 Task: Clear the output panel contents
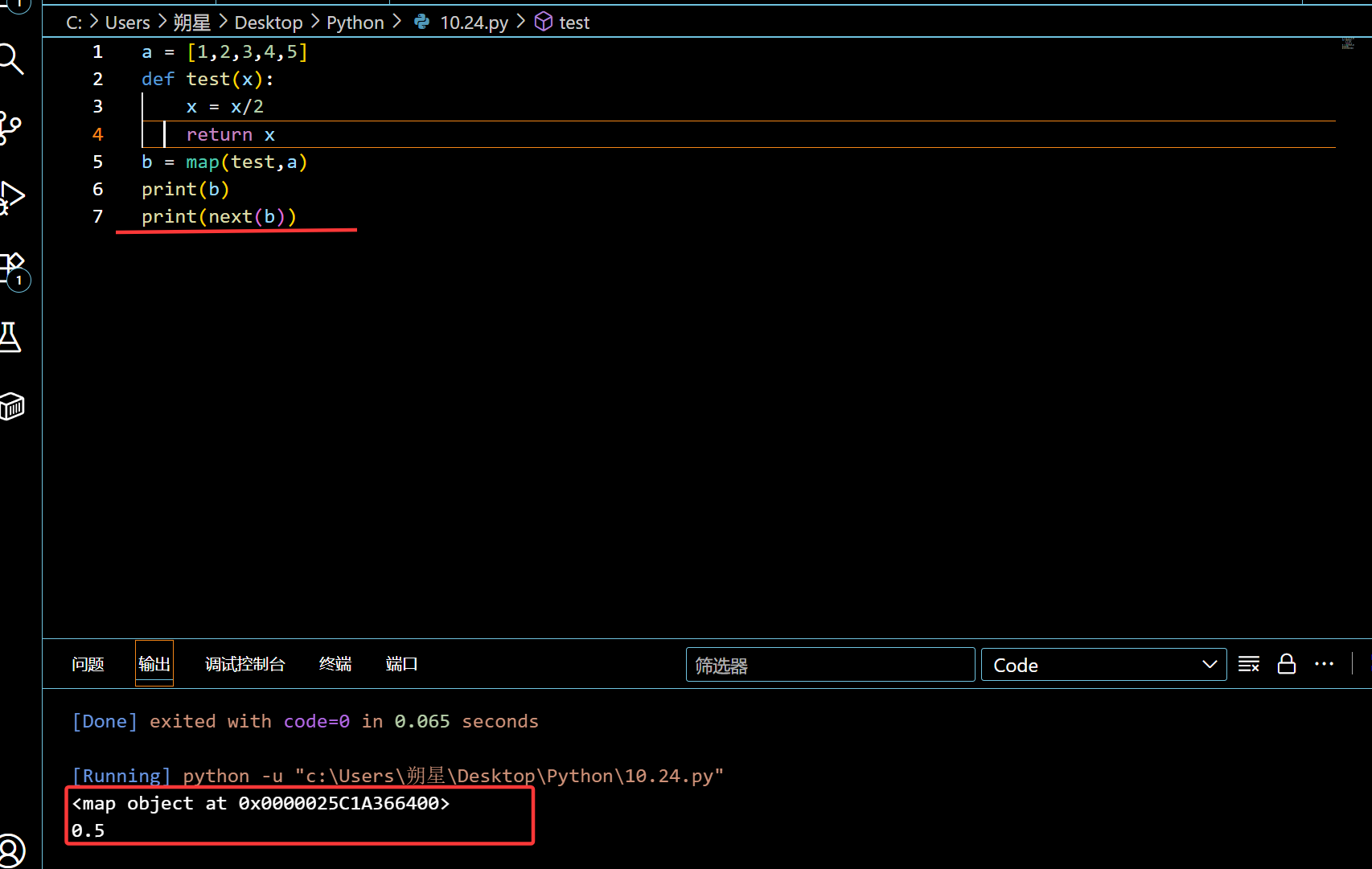(1249, 664)
